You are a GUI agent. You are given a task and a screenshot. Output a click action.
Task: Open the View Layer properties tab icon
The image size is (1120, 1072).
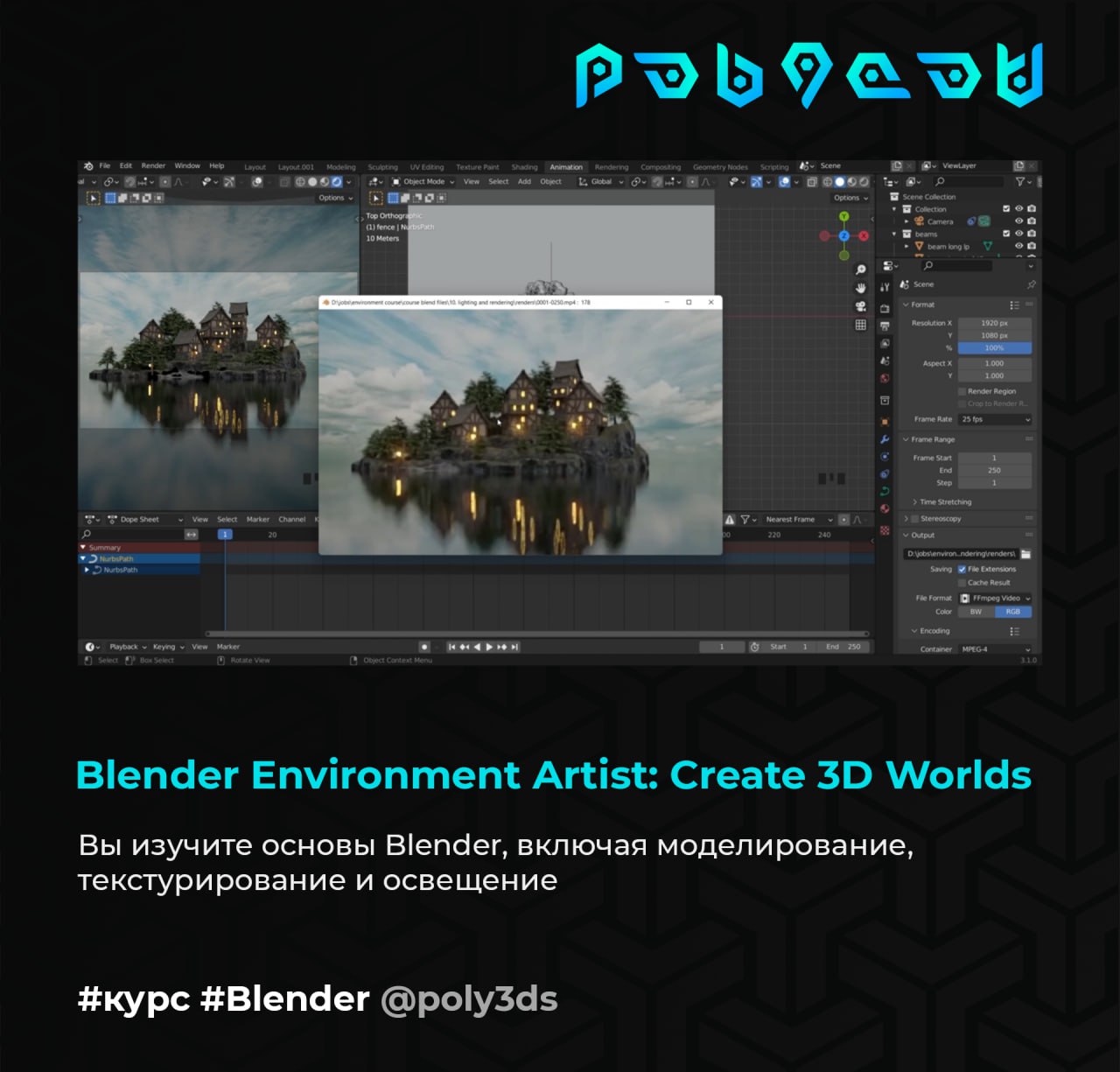pos(885,343)
